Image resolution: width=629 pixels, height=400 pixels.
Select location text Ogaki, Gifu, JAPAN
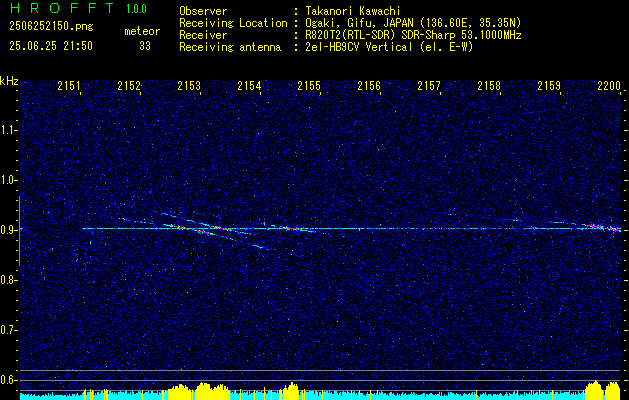click(x=359, y=23)
